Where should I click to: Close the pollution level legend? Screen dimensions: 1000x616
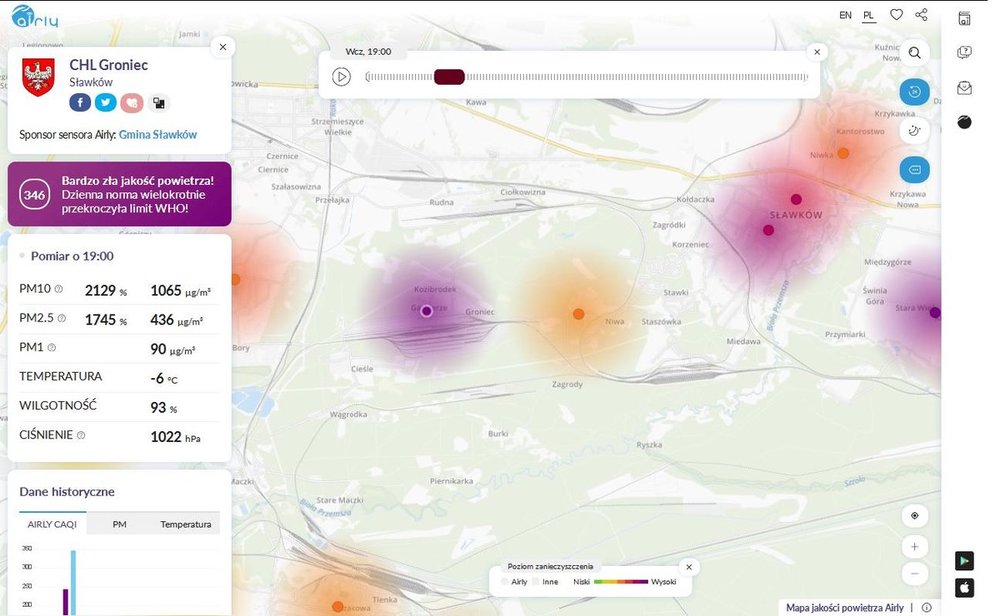point(689,567)
